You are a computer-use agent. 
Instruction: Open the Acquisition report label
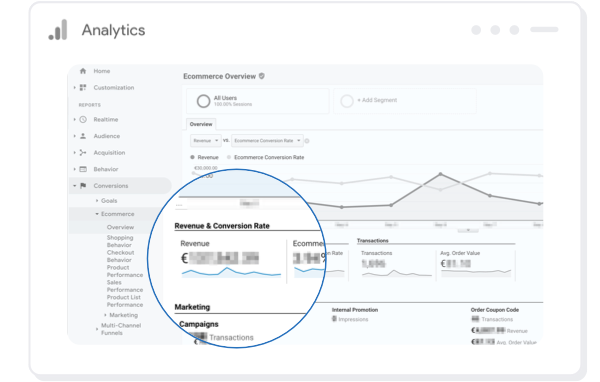[109, 153]
